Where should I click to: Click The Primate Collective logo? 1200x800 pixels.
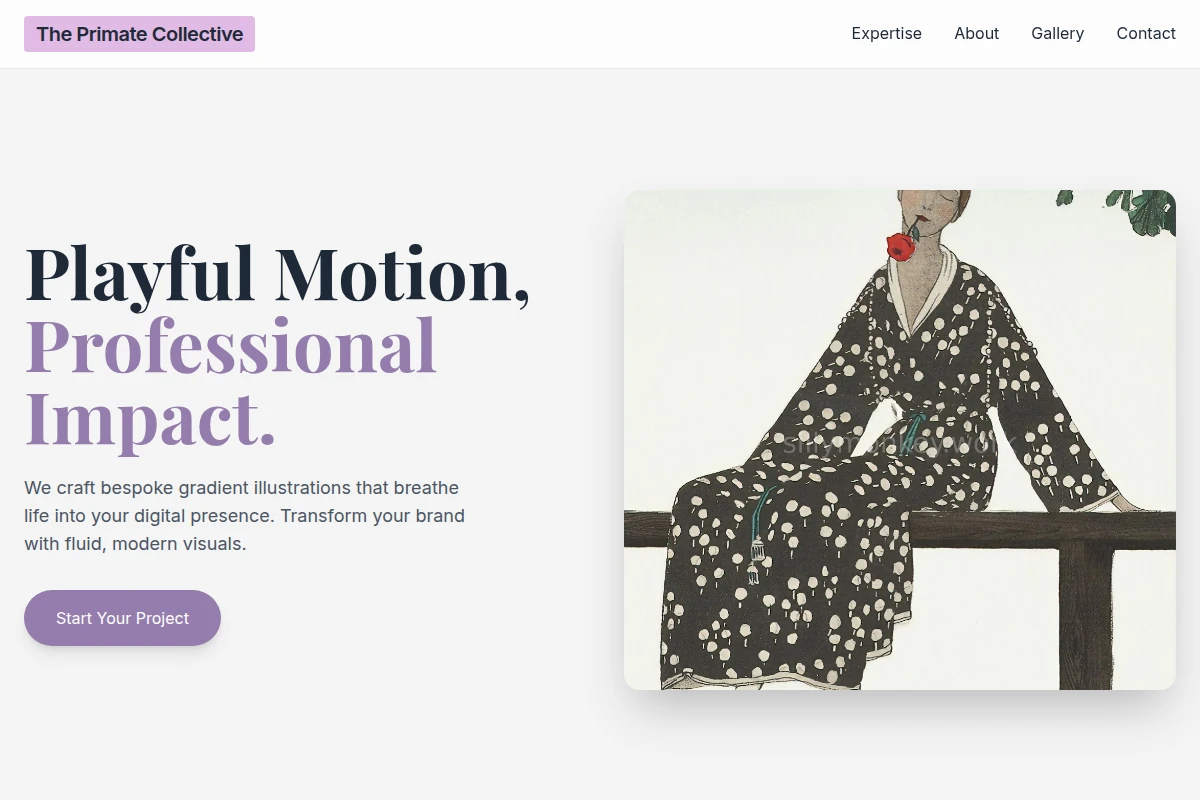coord(139,34)
